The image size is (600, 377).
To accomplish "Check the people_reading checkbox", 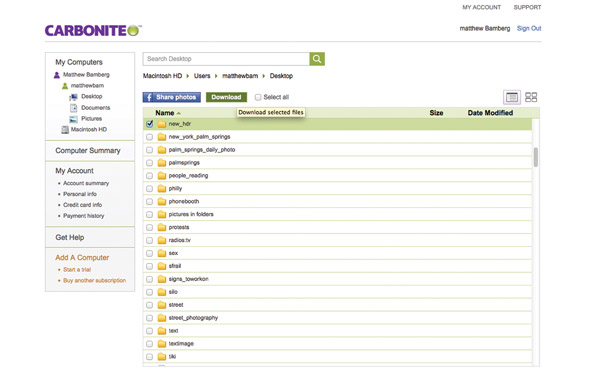I will click(150, 176).
